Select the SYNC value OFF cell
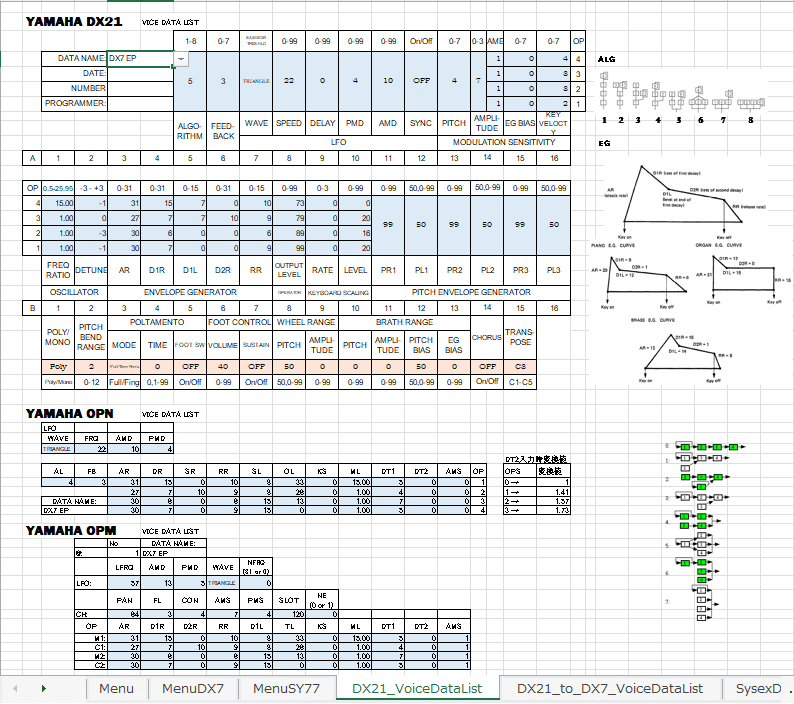Image resolution: width=794 pixels, height=704 pixels. click(421, 81)
